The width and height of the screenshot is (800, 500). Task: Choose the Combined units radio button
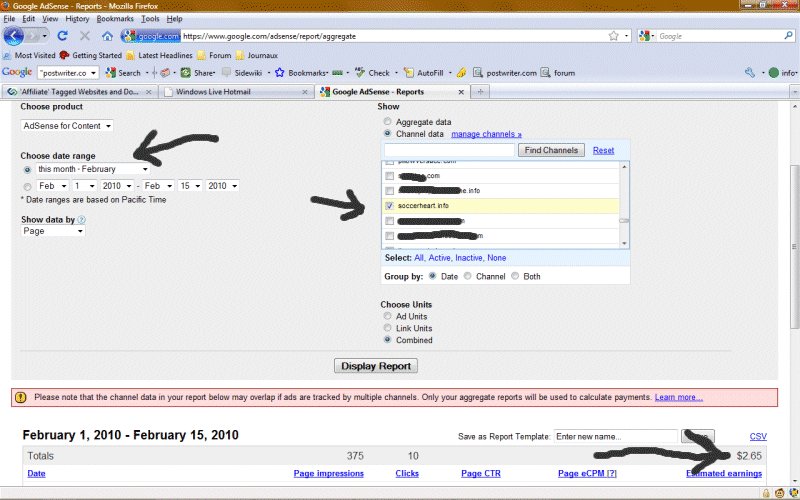[x=387, y=339]
